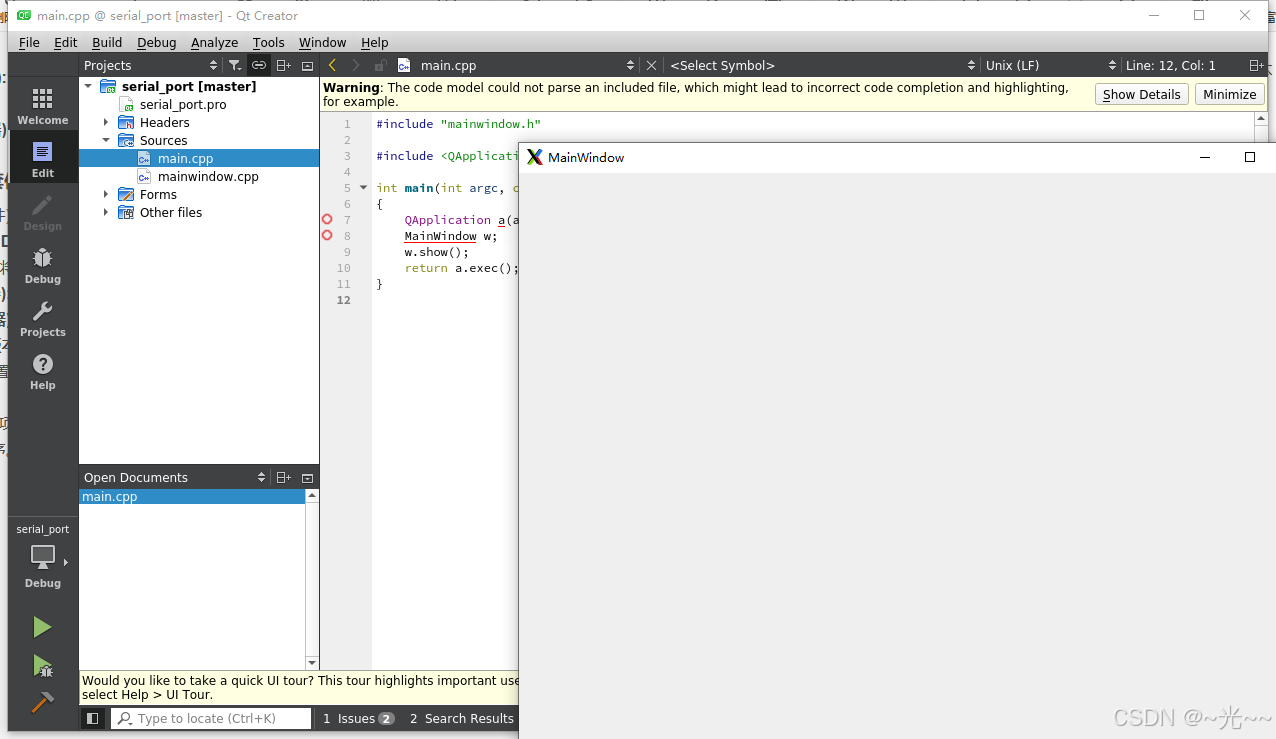Go forward in editor navigation history

[x=355, y=65]
